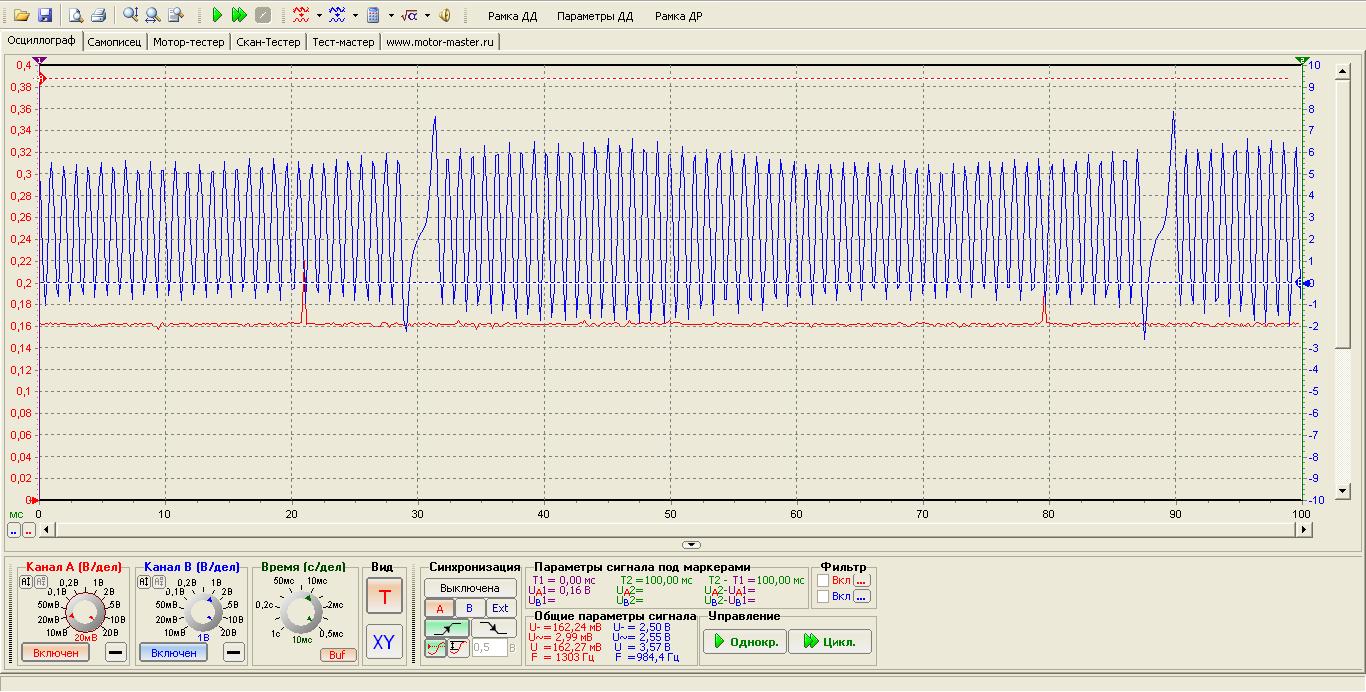Expand the collapse arrow below the graph
Screen dimensions: 1366x692
coord(691,544)
